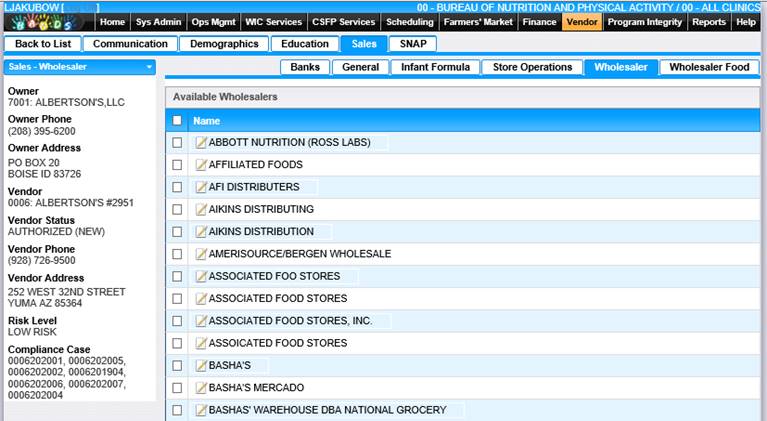
Task: Click BASHAS' WAREHOUSE DBA NATIONAL GROCERY name
Action: tap(328, 410)
